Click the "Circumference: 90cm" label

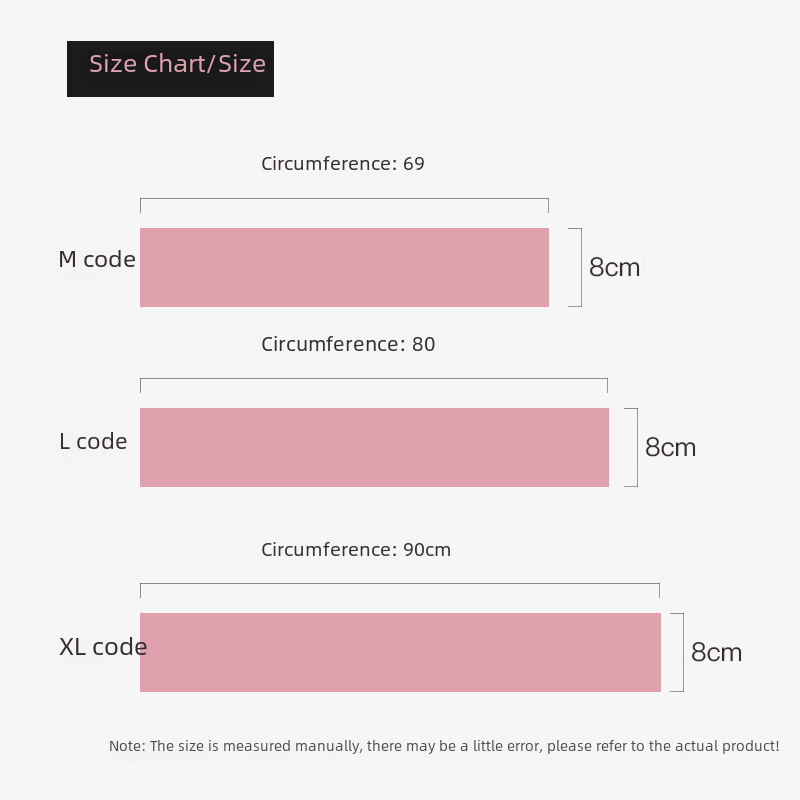coord(356,550)
